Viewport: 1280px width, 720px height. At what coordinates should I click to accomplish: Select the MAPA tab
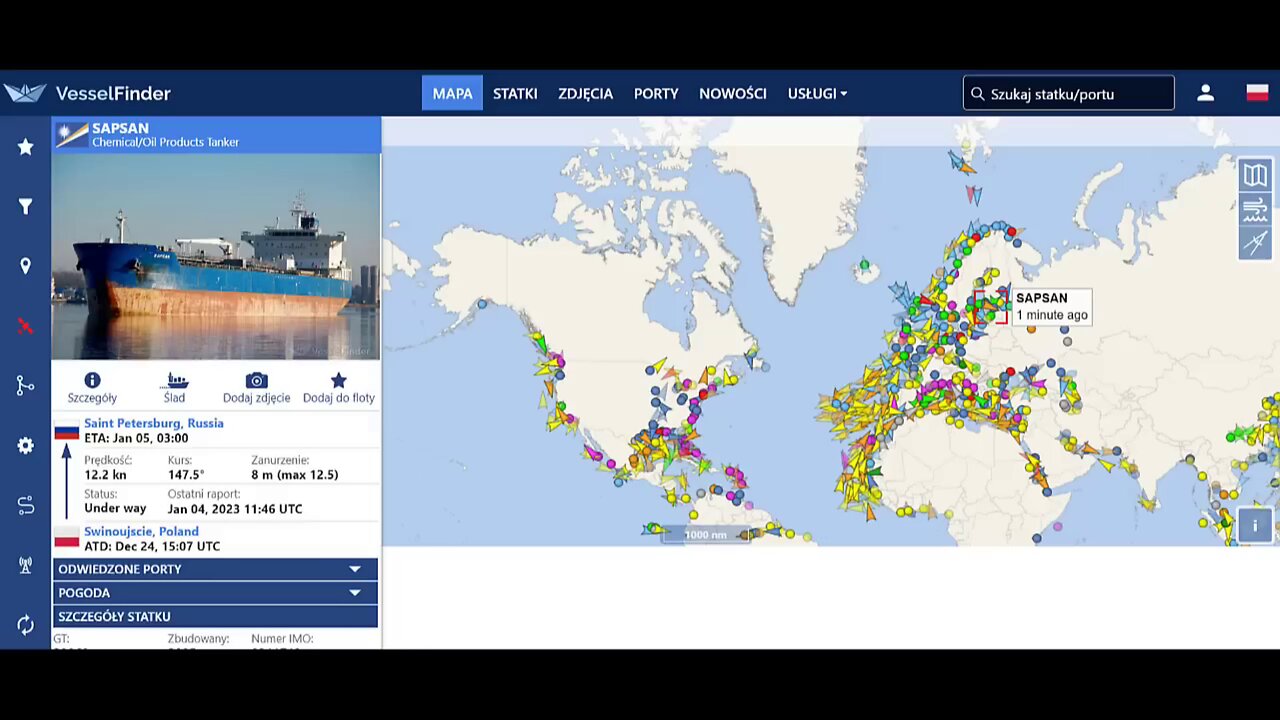452,93
